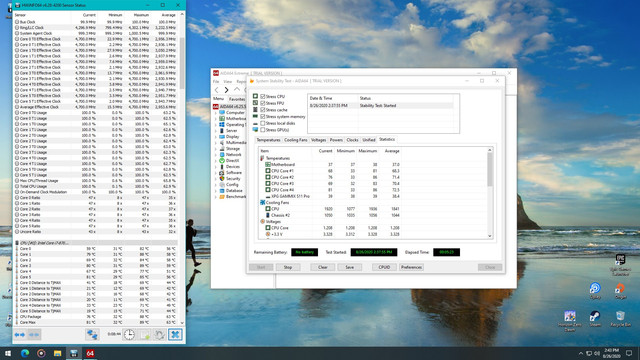Enable the Stress local disks checkbox

[x=262, y=123]
